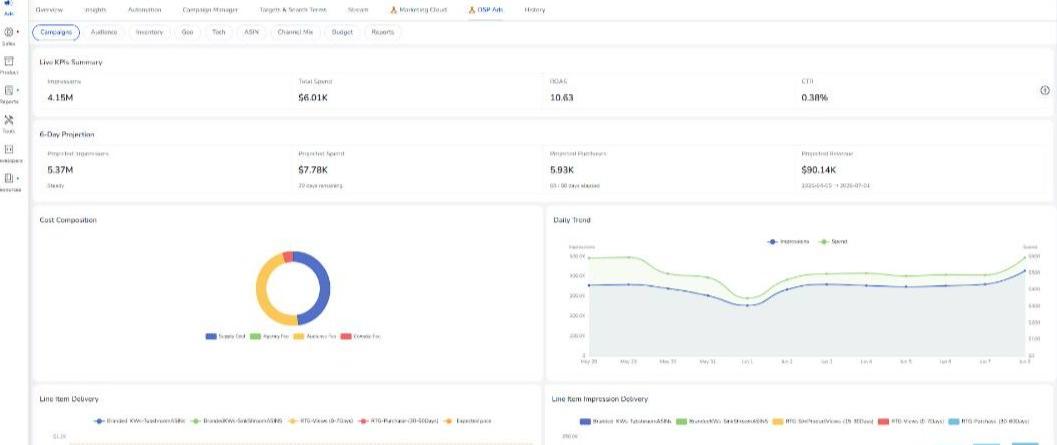The image size is (1057, 445).
Task: Select the Budget pill
Action: 342,32
